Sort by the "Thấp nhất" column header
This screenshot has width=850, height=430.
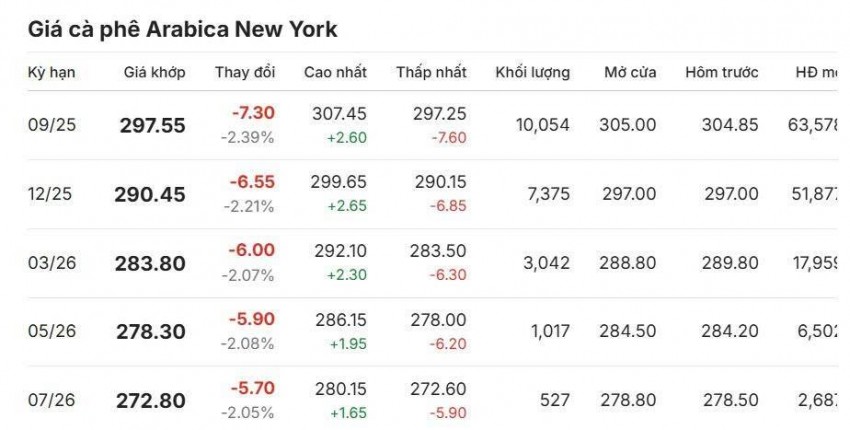[431, 73]
